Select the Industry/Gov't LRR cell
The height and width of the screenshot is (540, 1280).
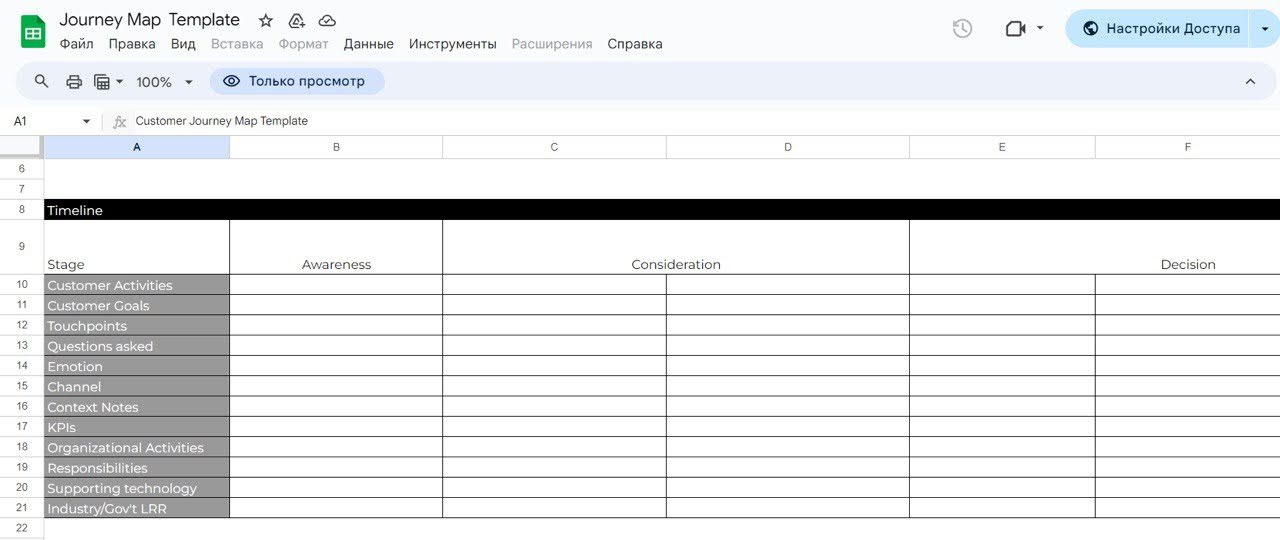(x=137, y=508)
